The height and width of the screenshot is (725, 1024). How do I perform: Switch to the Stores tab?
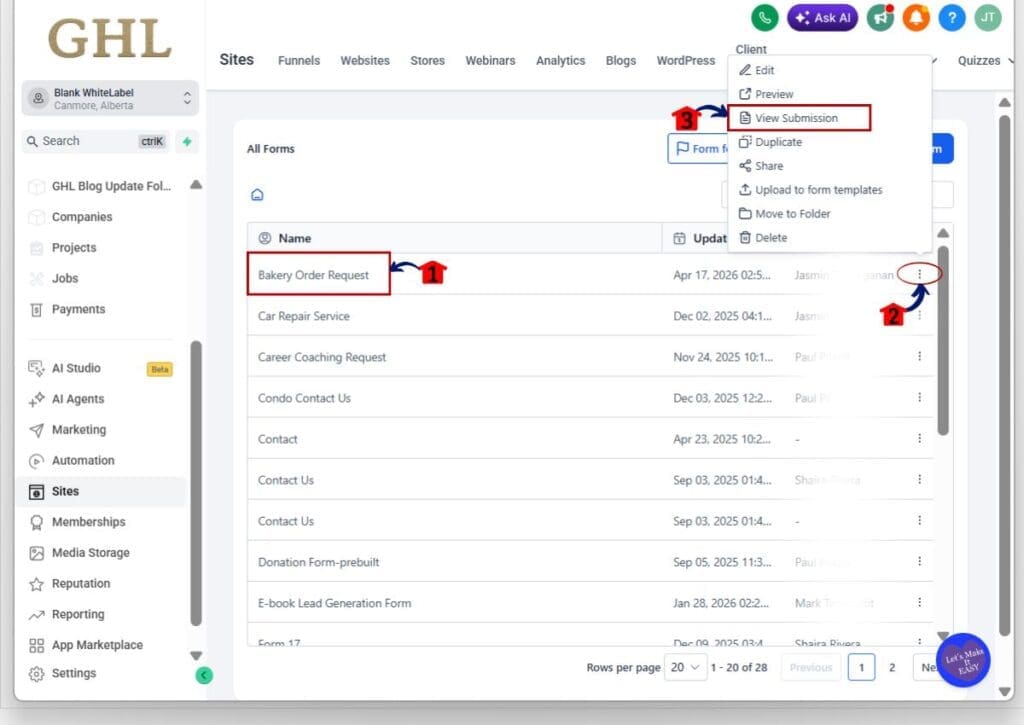428,61
